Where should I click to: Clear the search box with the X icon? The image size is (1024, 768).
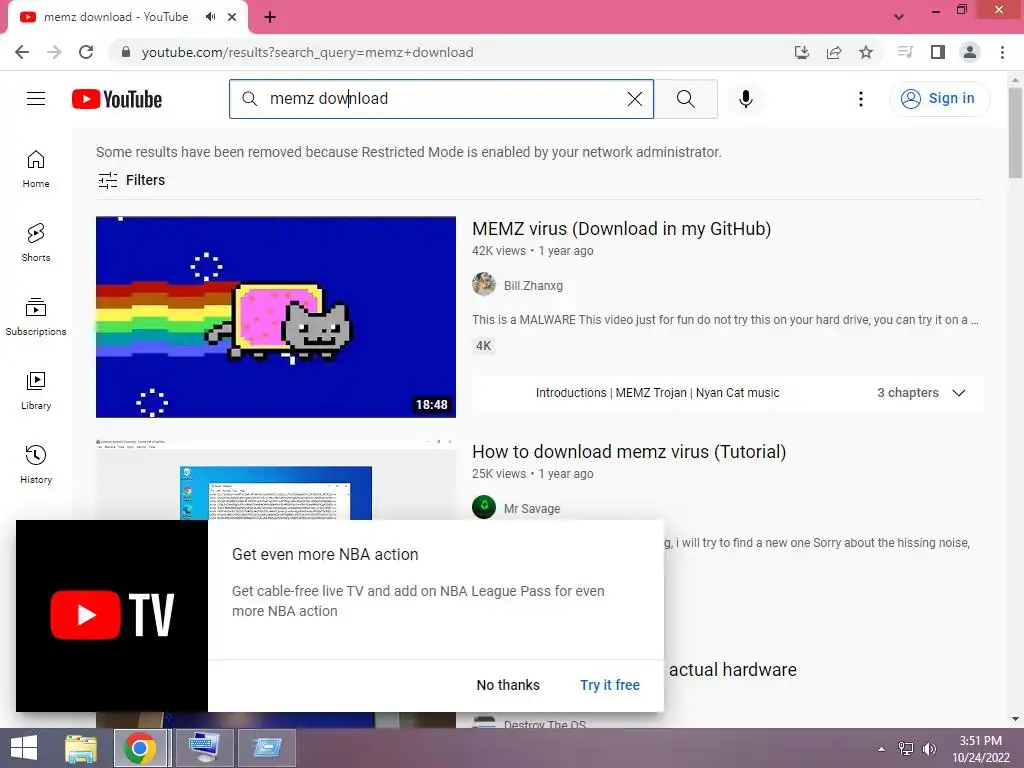(635, 99)
